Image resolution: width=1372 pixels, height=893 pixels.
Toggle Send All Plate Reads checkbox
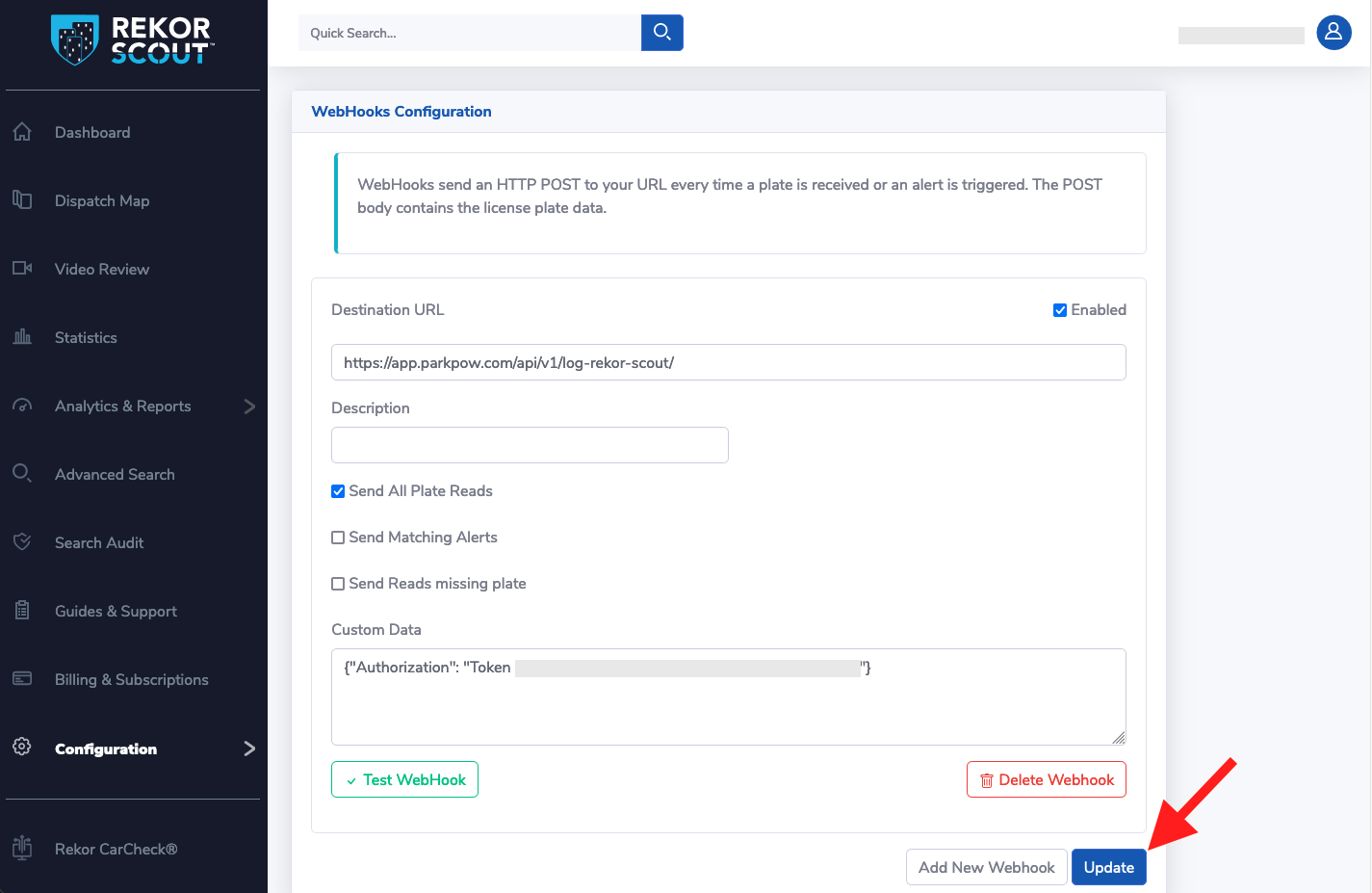click(338, 491)
